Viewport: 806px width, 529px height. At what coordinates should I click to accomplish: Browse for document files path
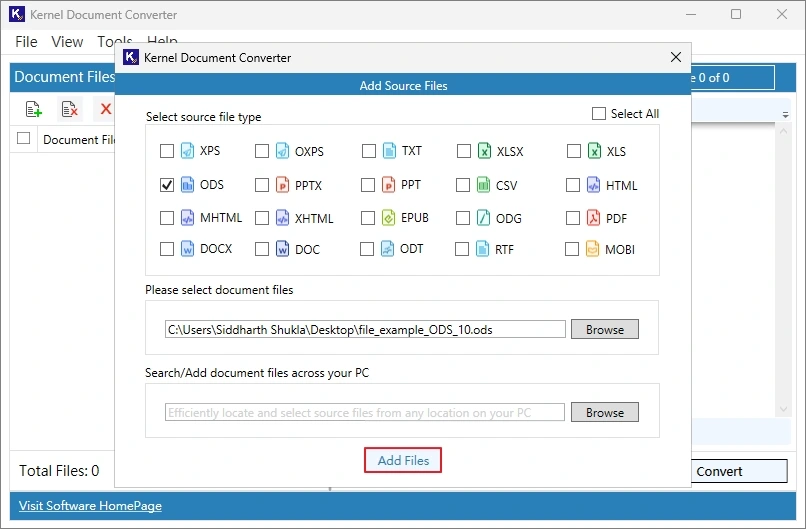tap(604, 330)
